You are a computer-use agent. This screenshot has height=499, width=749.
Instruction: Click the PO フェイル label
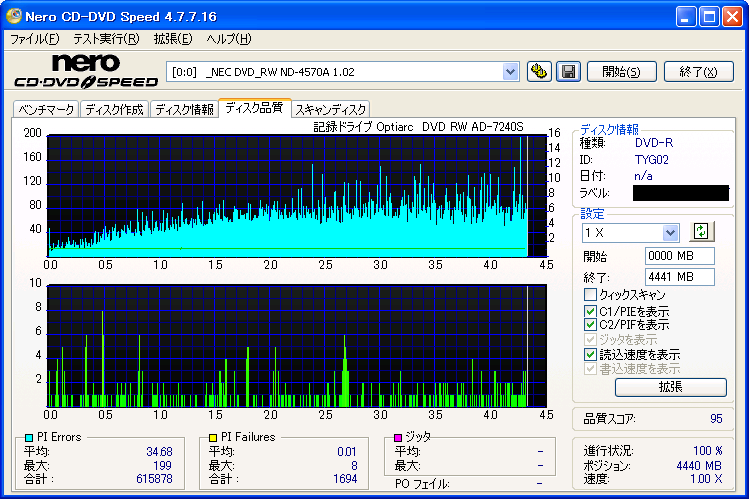click(422, 484)
